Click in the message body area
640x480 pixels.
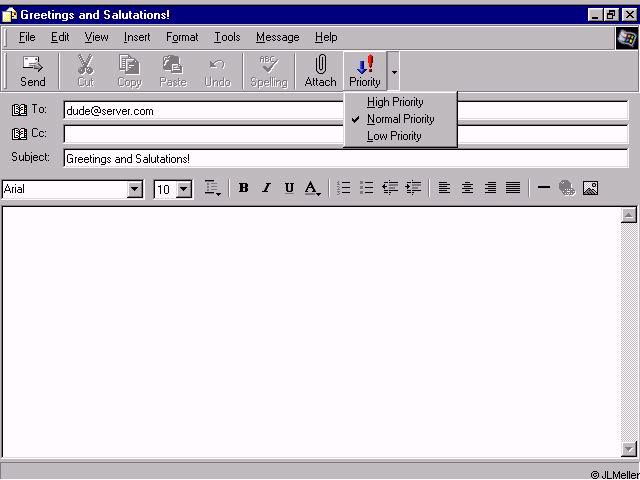pyautogui.click(x=311, y=331)
